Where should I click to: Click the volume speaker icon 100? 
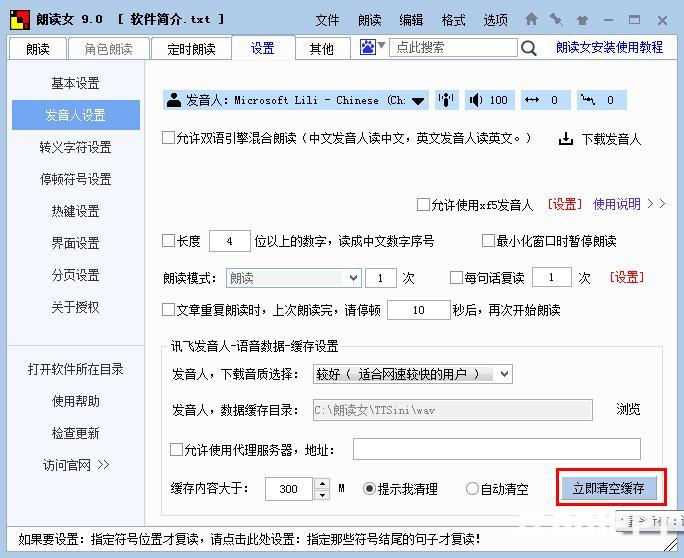point(475,100)
